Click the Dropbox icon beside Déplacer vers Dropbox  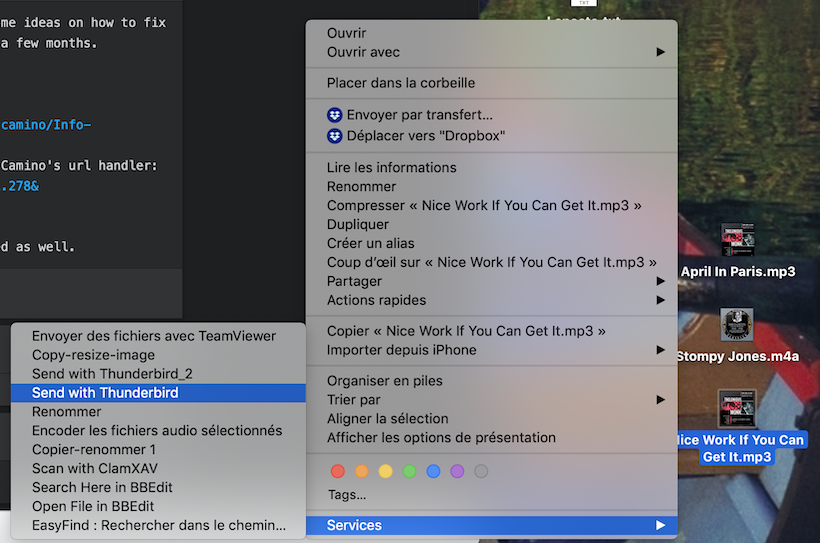coord(335,136)
